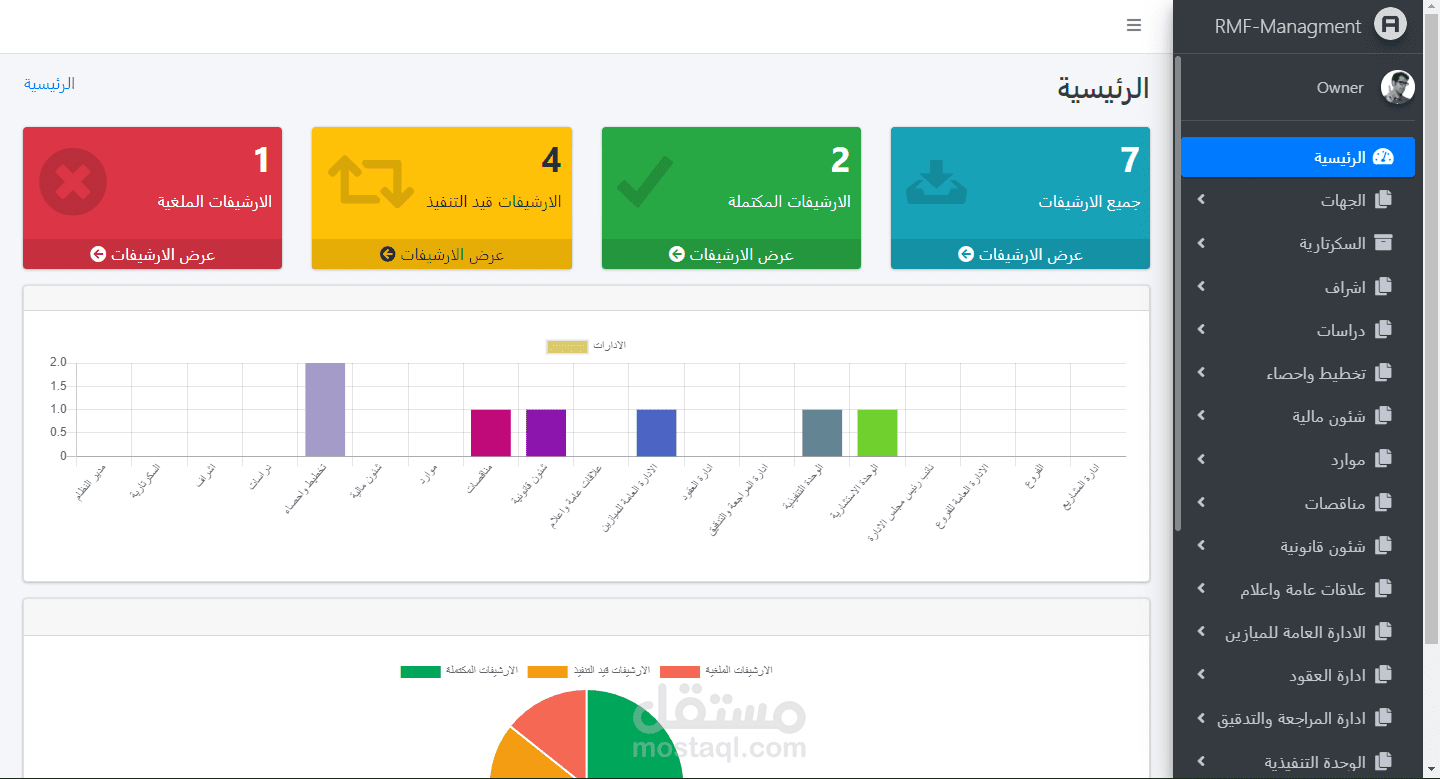Expand the دراسات menu chevron
The height and width of the screenshot is (779, 1440).
tap(1201, 330)
